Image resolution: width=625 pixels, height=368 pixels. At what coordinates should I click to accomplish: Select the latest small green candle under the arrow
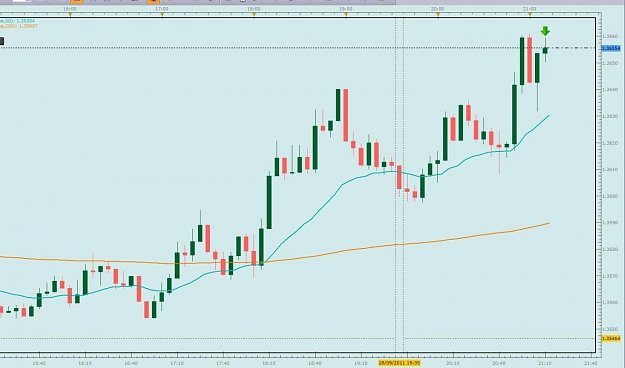pyautogui.click(x=545, y=50)
